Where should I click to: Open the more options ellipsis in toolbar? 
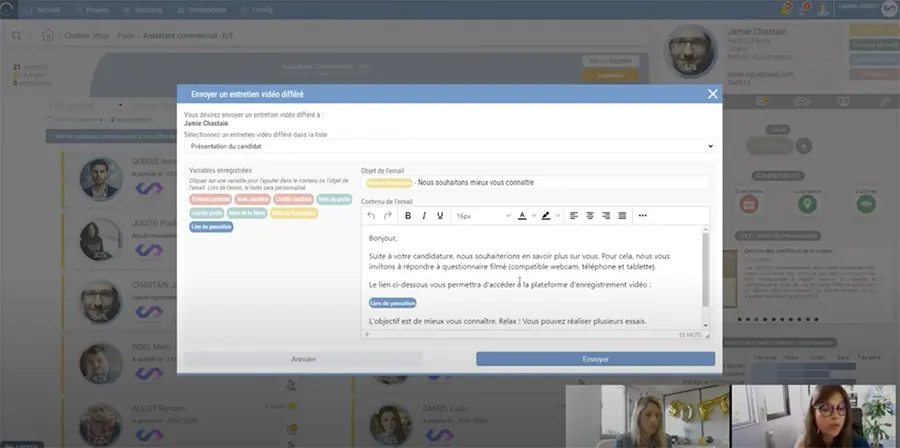(x=642, y=216)
